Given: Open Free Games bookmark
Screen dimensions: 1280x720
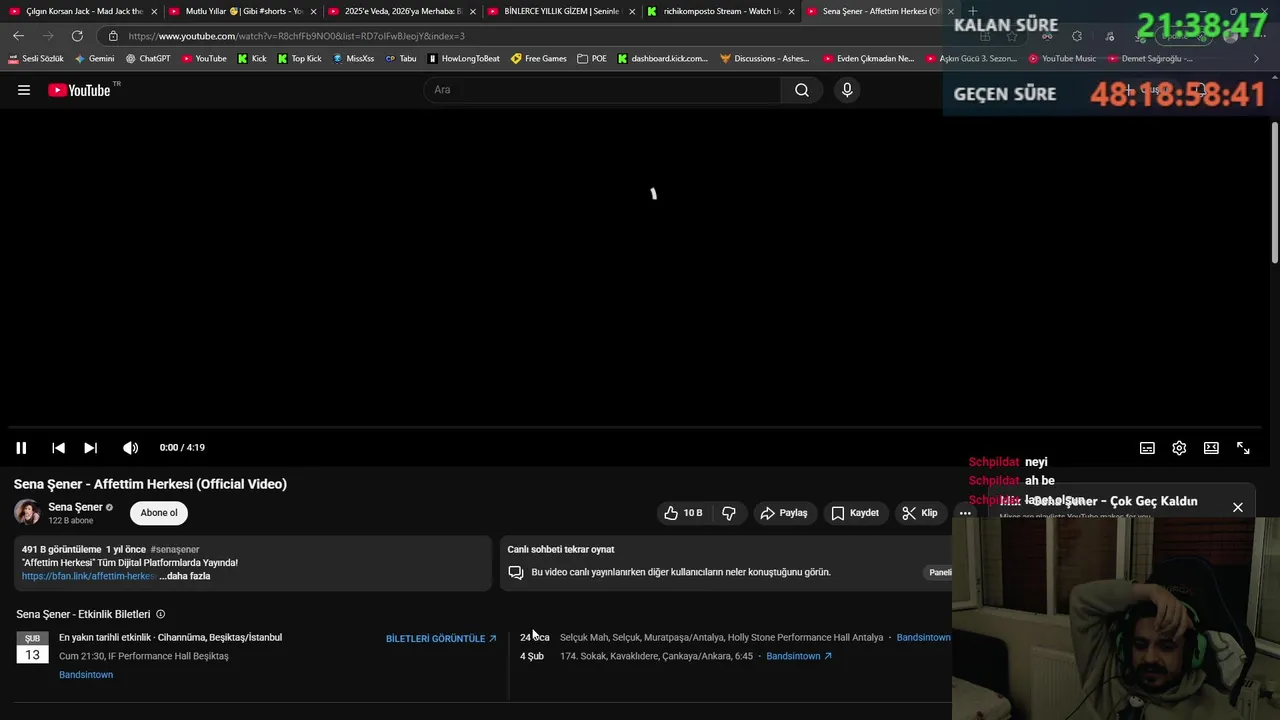Looking at the screenshot, I should [538, 59].
